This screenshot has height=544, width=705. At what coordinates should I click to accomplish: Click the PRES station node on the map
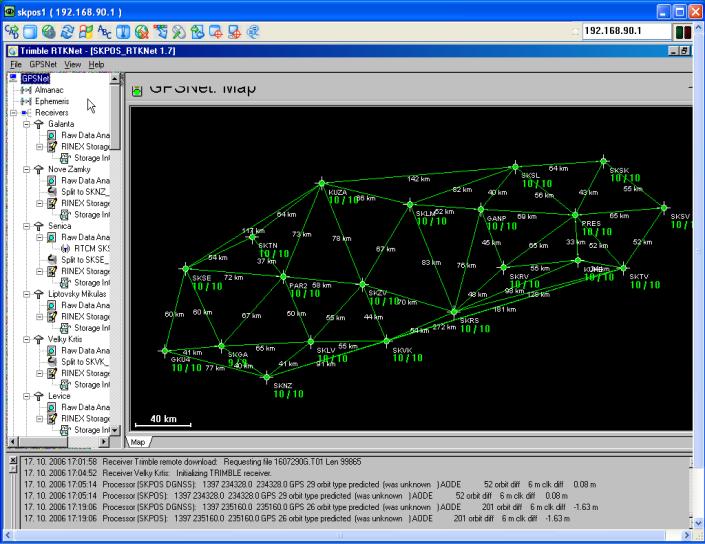[575, 215]
